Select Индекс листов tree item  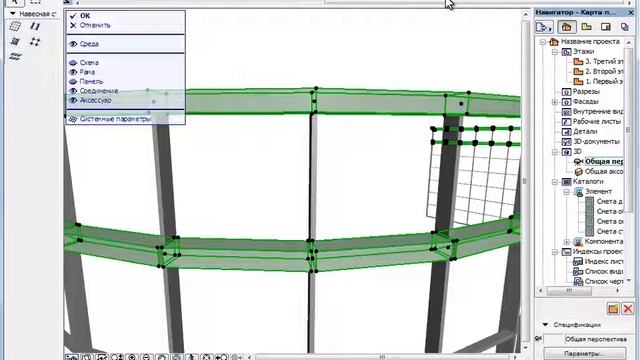604,262
